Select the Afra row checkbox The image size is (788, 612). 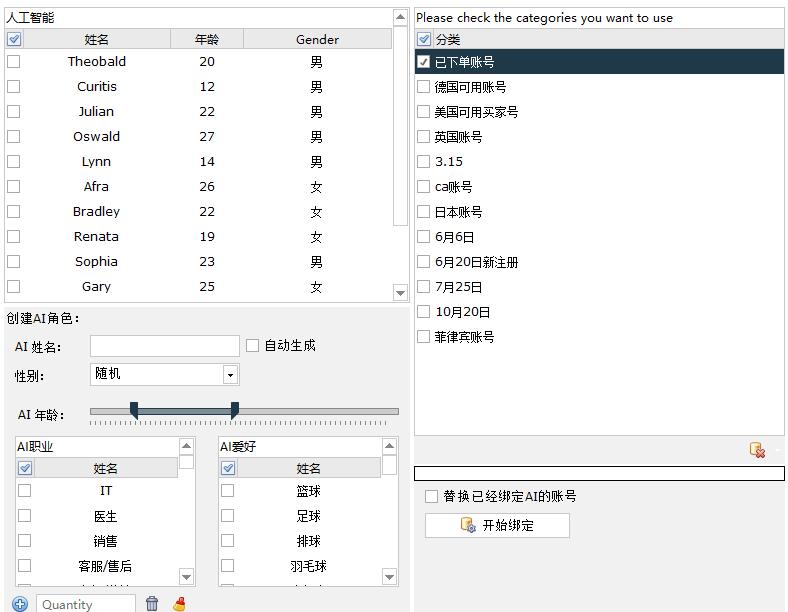(x=14, y=186)
